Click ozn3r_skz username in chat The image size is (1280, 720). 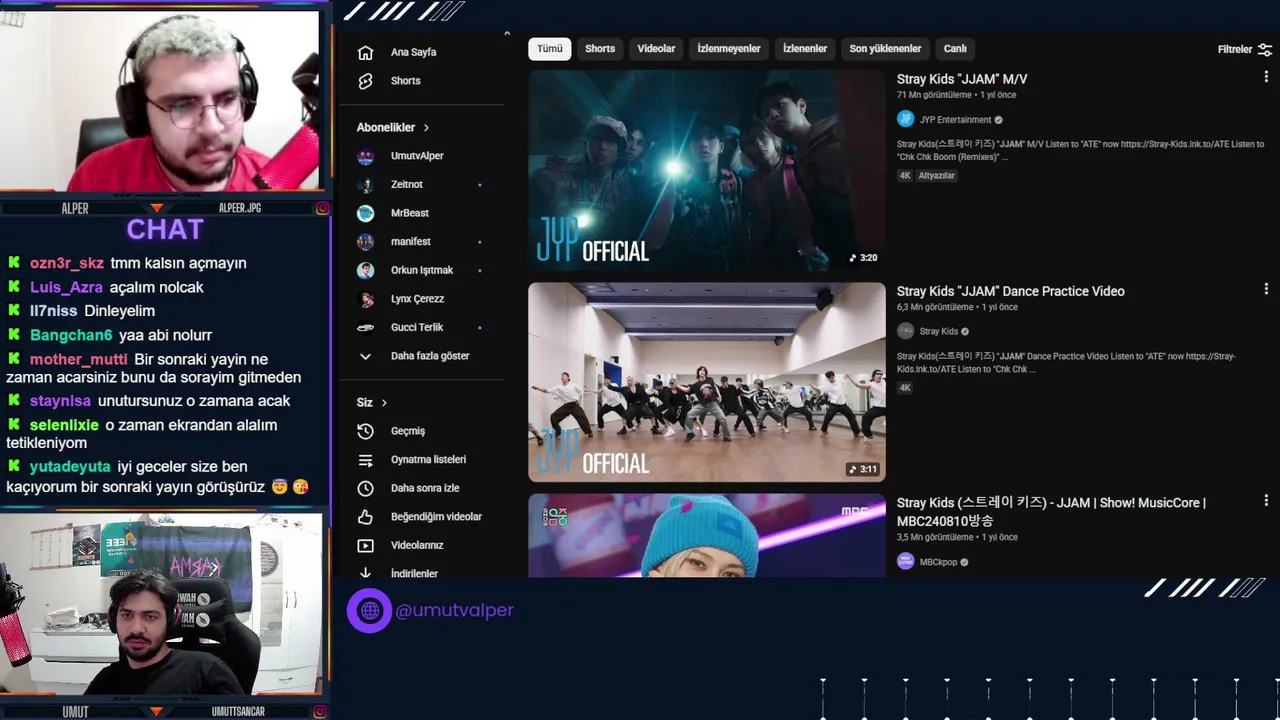[x=67, y=263]
